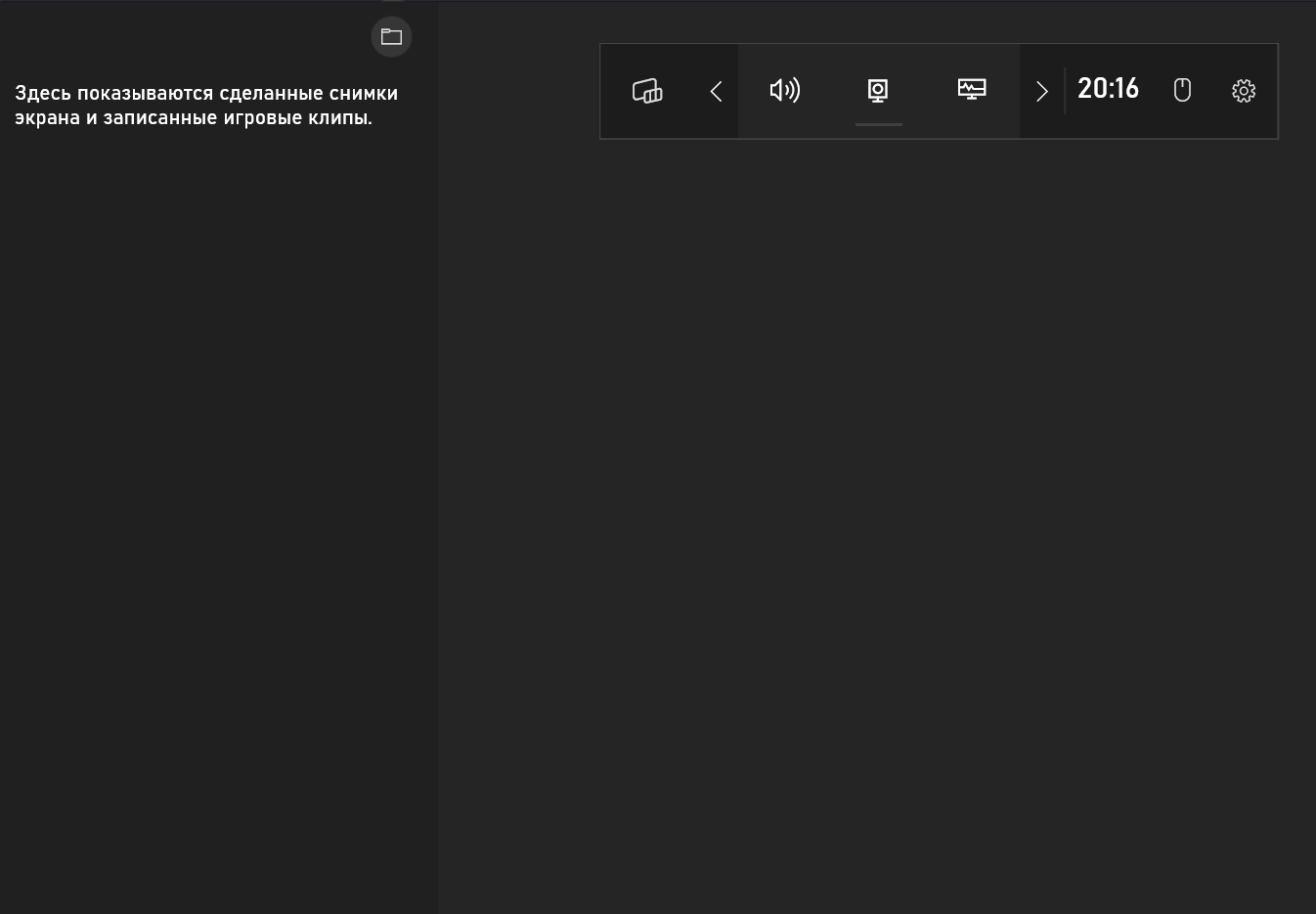
Task: Toggle mouse click-through icon
Action: [1182, 90]
